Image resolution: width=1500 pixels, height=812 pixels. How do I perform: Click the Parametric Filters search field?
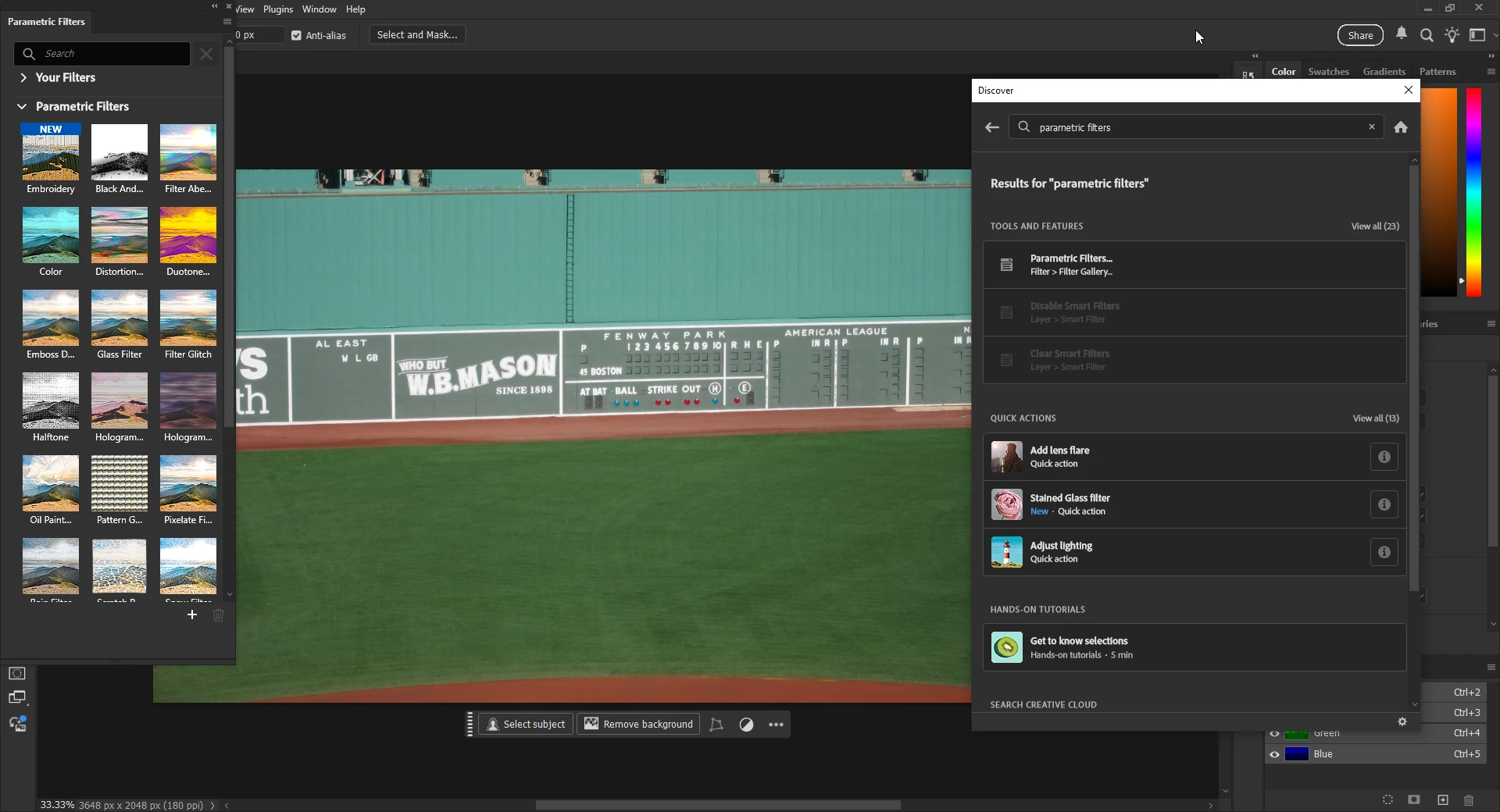[x=102, y=54]
